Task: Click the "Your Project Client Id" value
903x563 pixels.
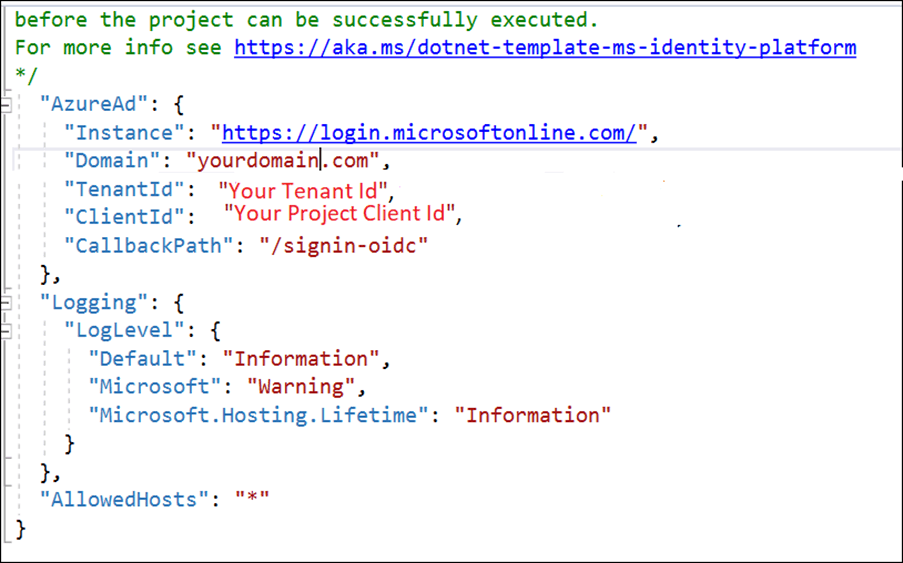Action: pos(341,214)
